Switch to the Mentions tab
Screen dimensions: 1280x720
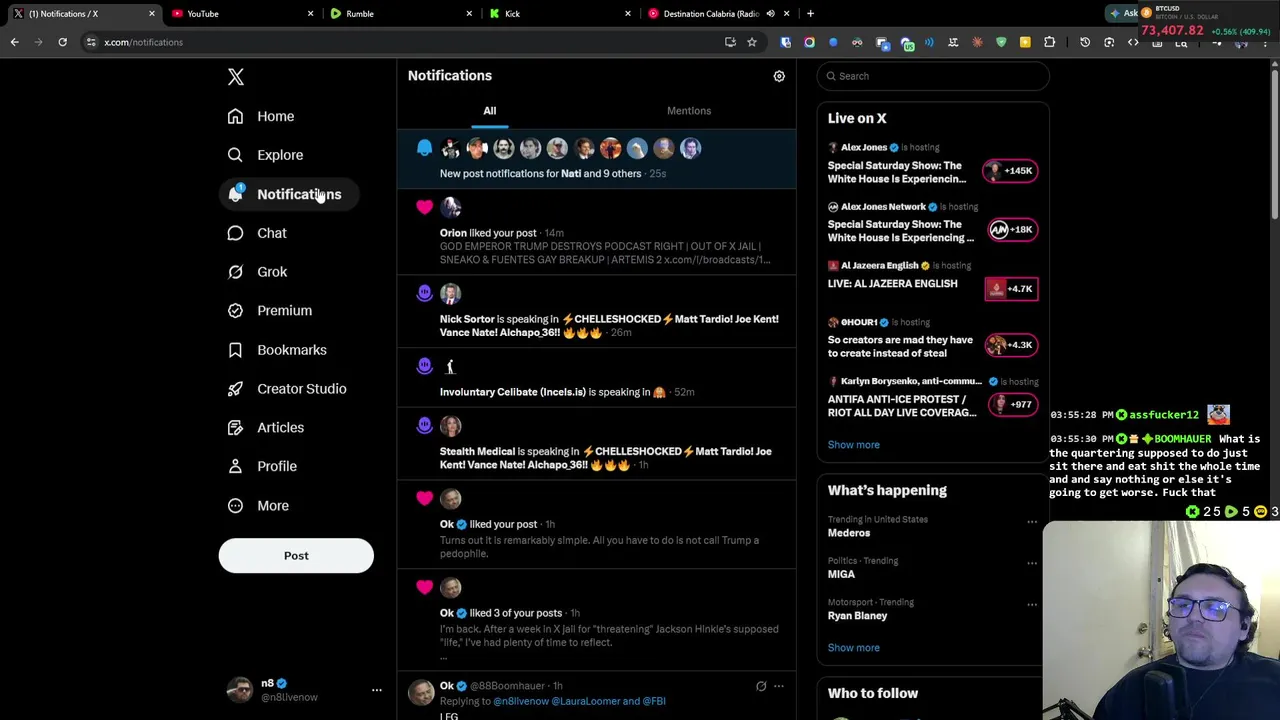689,111
